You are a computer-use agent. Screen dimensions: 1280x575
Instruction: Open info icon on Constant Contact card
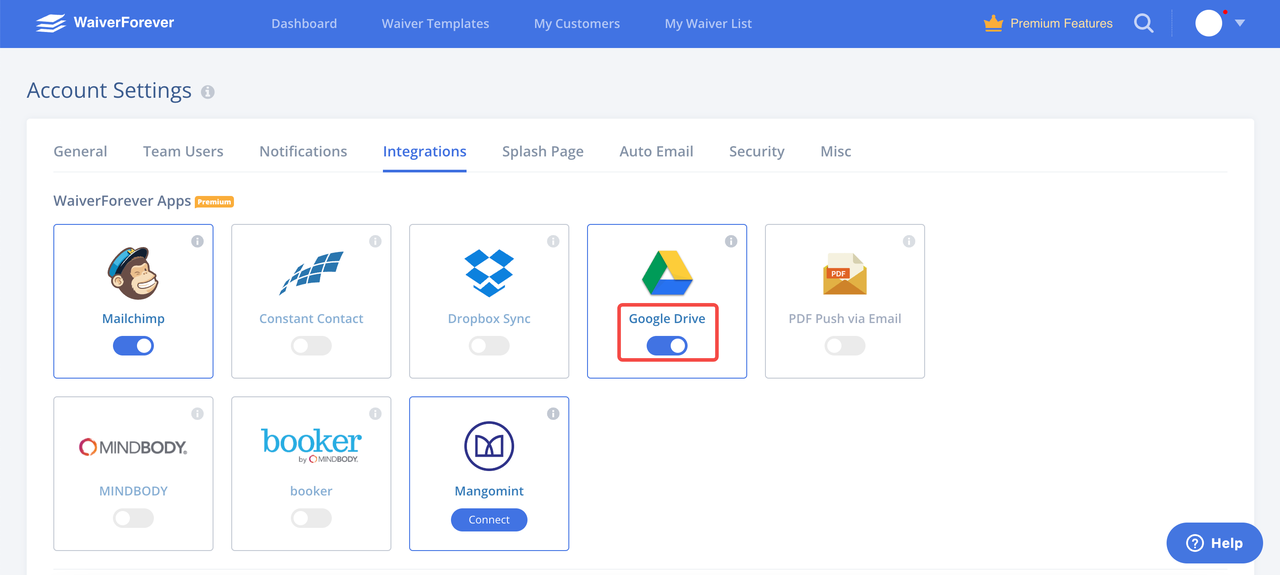tap(375, 241)
